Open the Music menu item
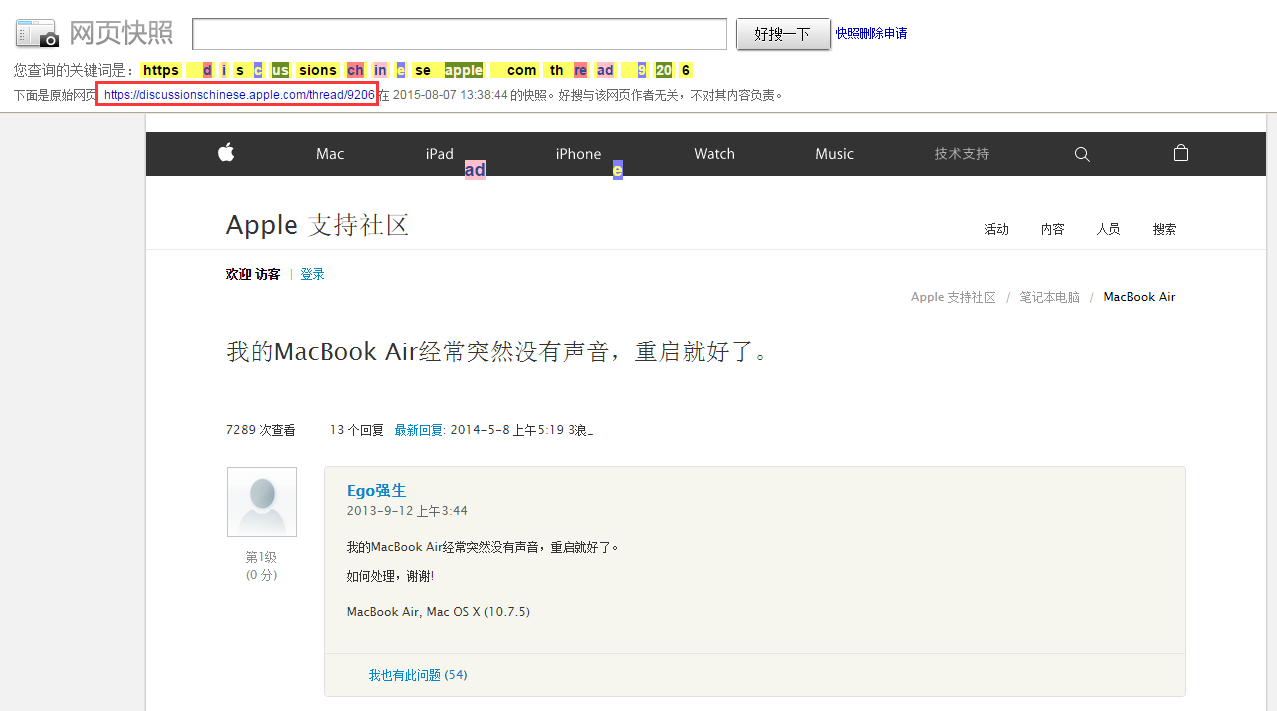Viewport: 1277px width, 711px height. click(x=834, y=154)
